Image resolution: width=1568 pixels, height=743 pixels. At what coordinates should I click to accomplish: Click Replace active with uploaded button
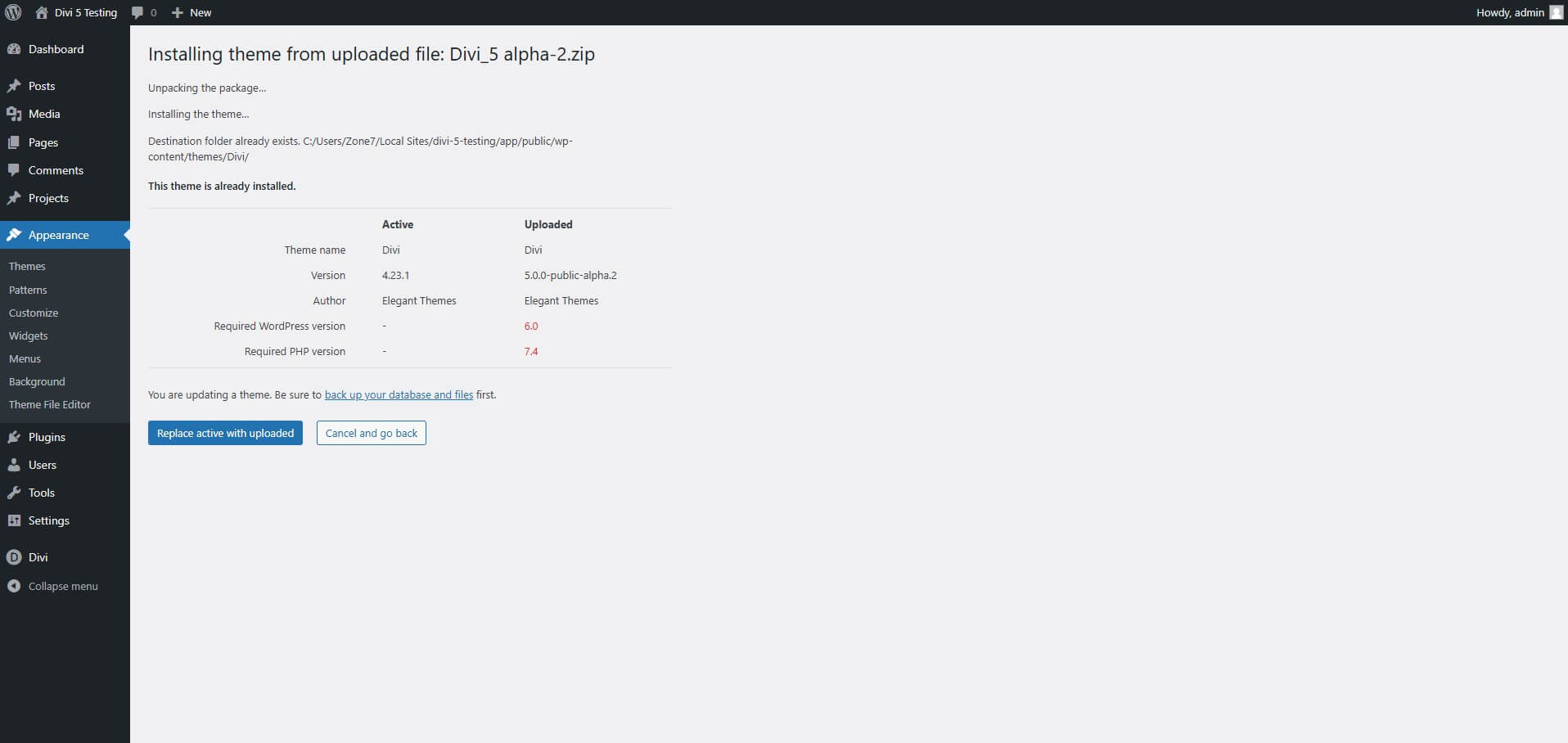[x=225, y=433]
